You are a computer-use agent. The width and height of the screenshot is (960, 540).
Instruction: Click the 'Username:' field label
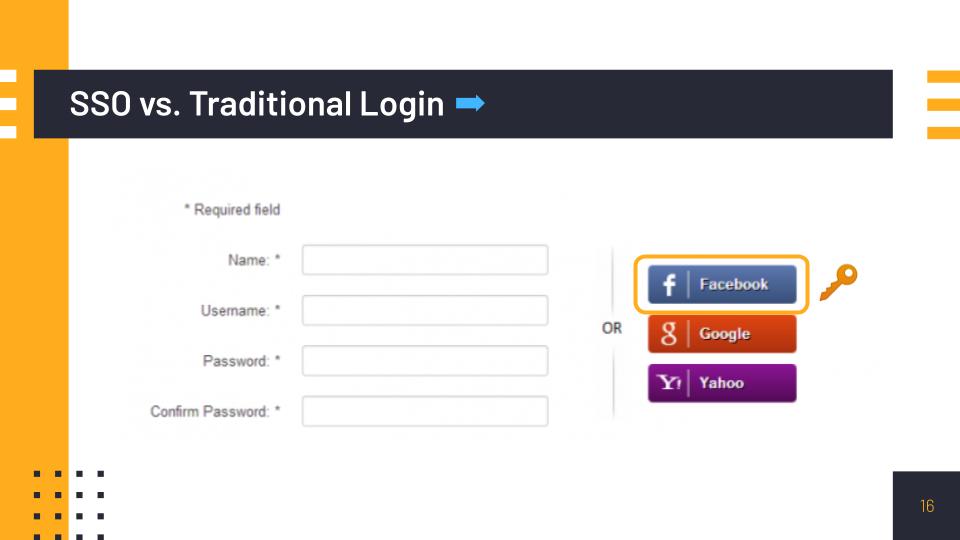tap(235, 311)
